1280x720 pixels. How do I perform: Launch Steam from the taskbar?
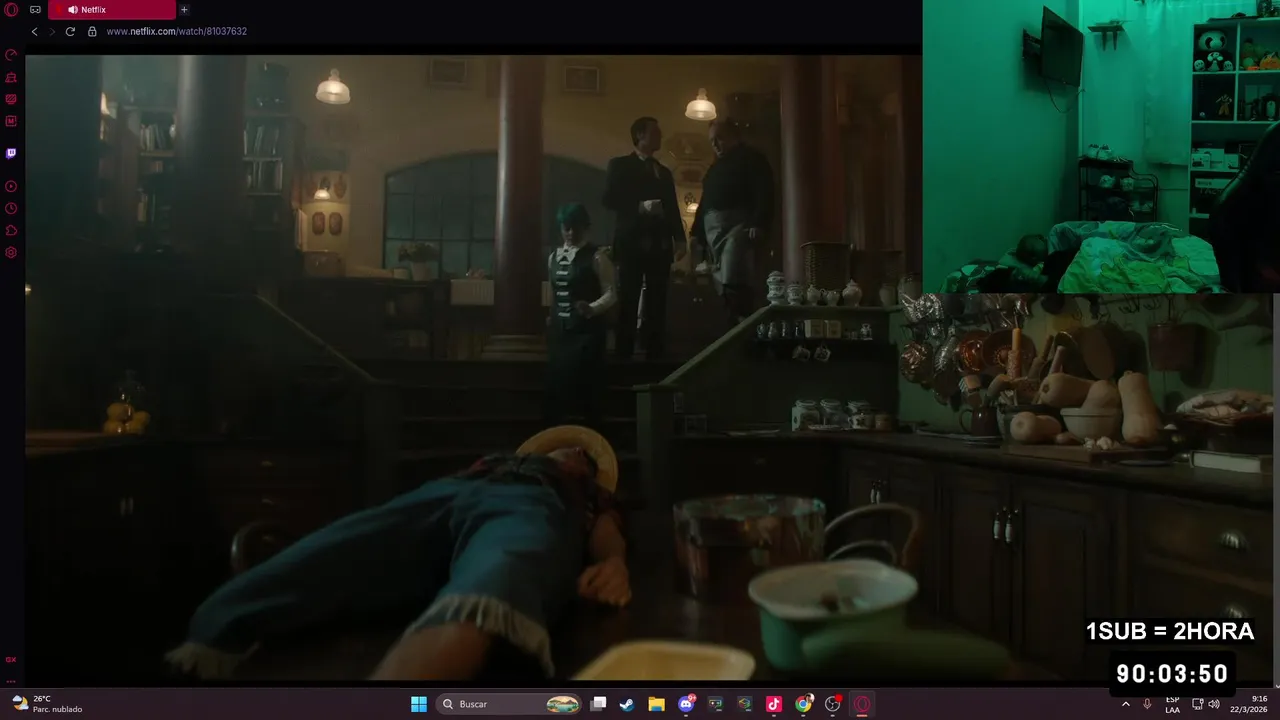626,704
